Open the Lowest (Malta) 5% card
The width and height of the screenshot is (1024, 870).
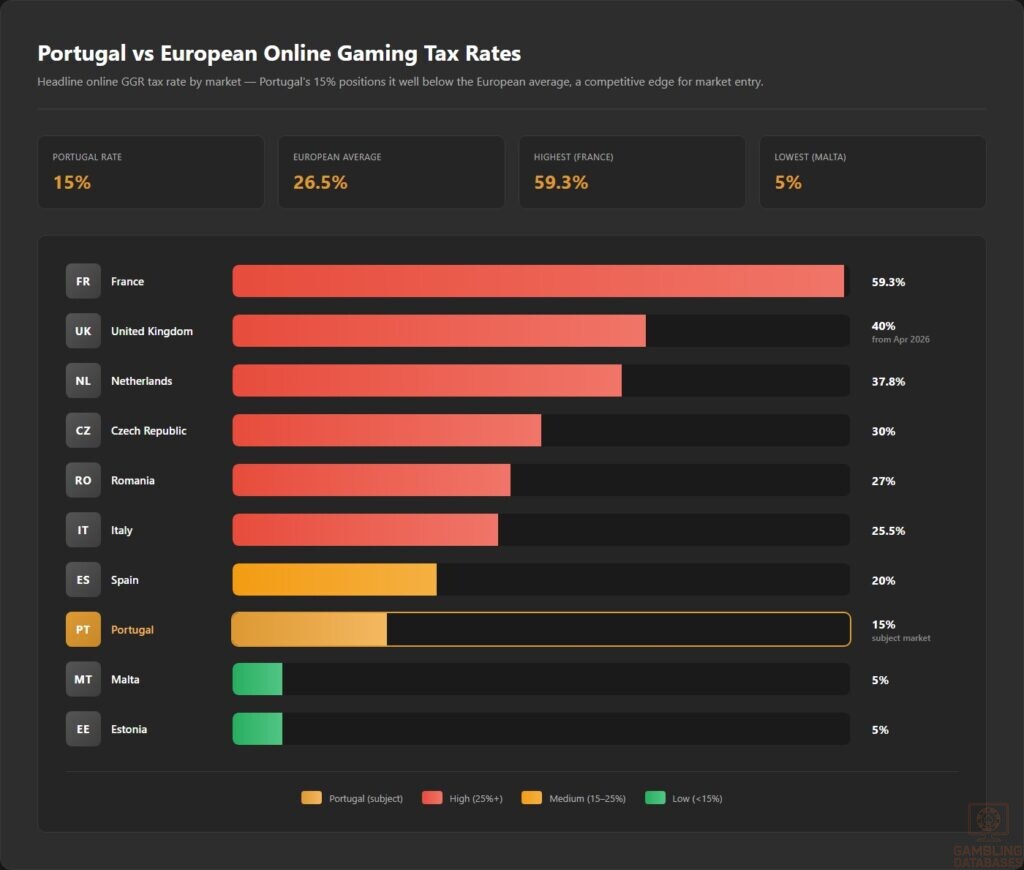[872, 172]
